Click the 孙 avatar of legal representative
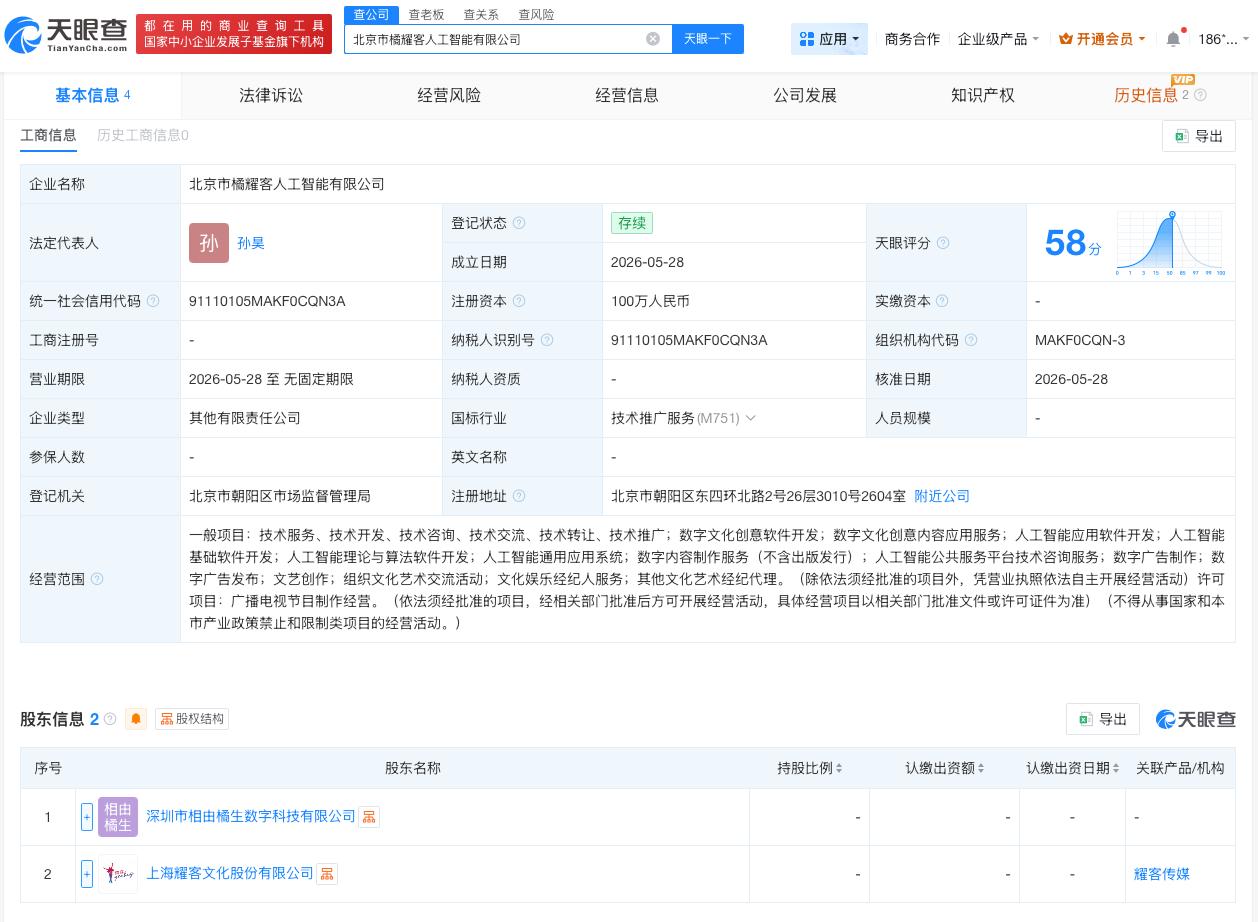 point(209,243)
